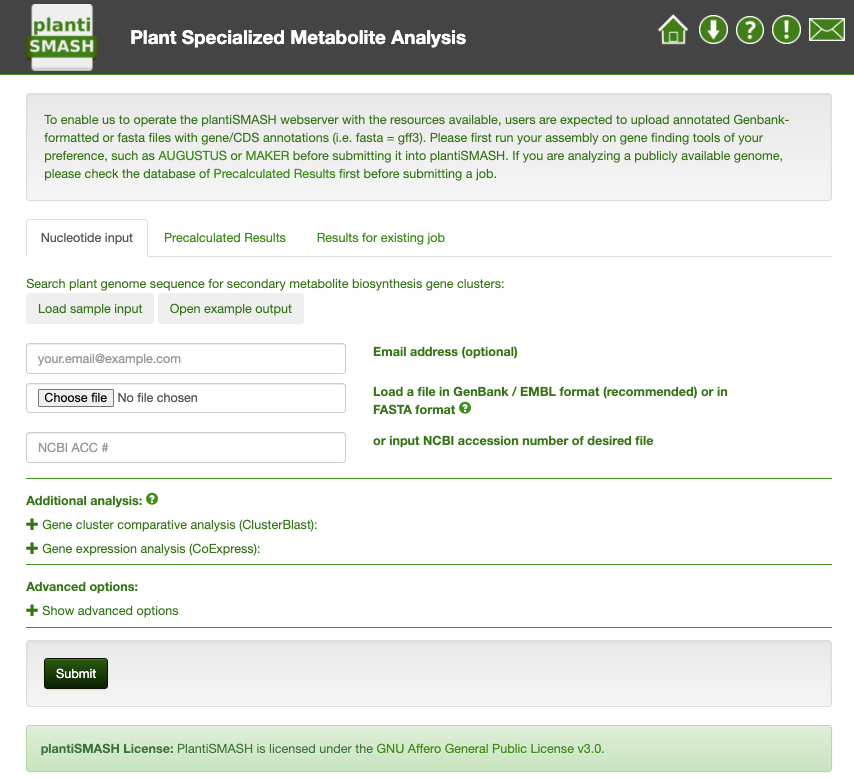Open the Help question mark icon
Image resolution: width=854 pixels, height=779 pixels.
coord(749,29)
